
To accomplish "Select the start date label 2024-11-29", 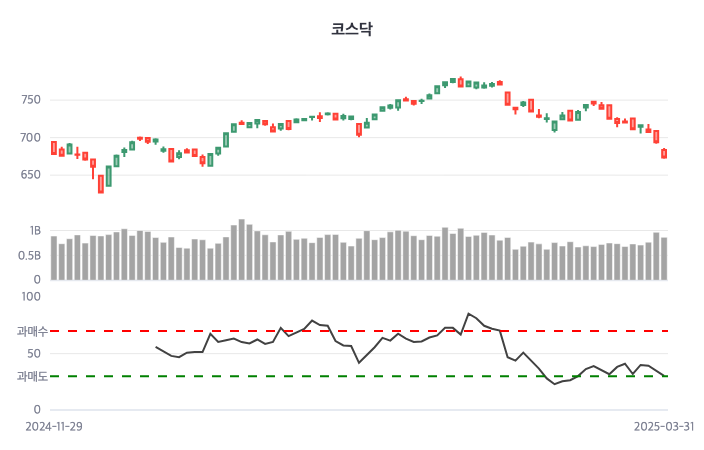I will point(54,426).
